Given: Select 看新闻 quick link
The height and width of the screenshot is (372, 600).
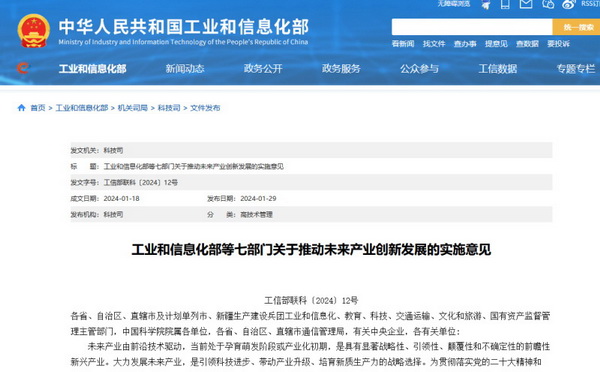Looking at the screenshot, I should 403,44.
